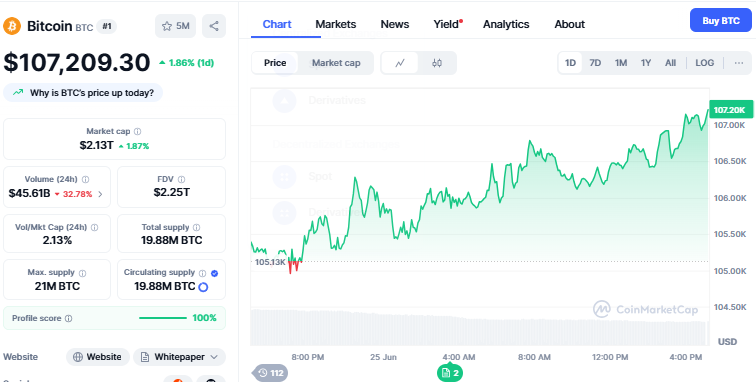The width and height of the screenshot is (756, 382).
Task: Click the Buy BTC button
Action: (721, 21)
